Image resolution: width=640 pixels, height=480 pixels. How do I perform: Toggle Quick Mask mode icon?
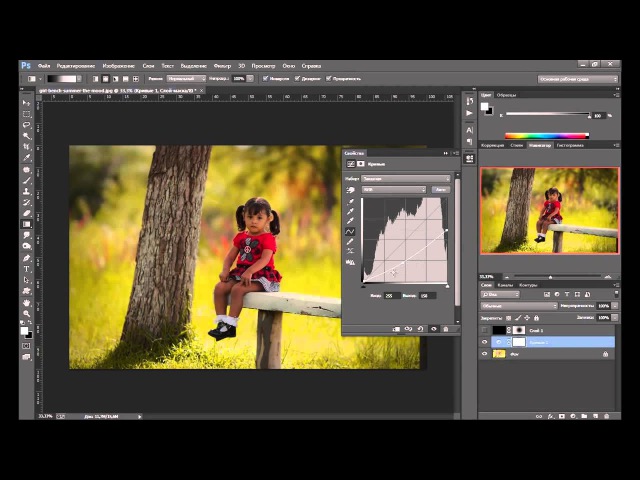(x=26, y=346)
